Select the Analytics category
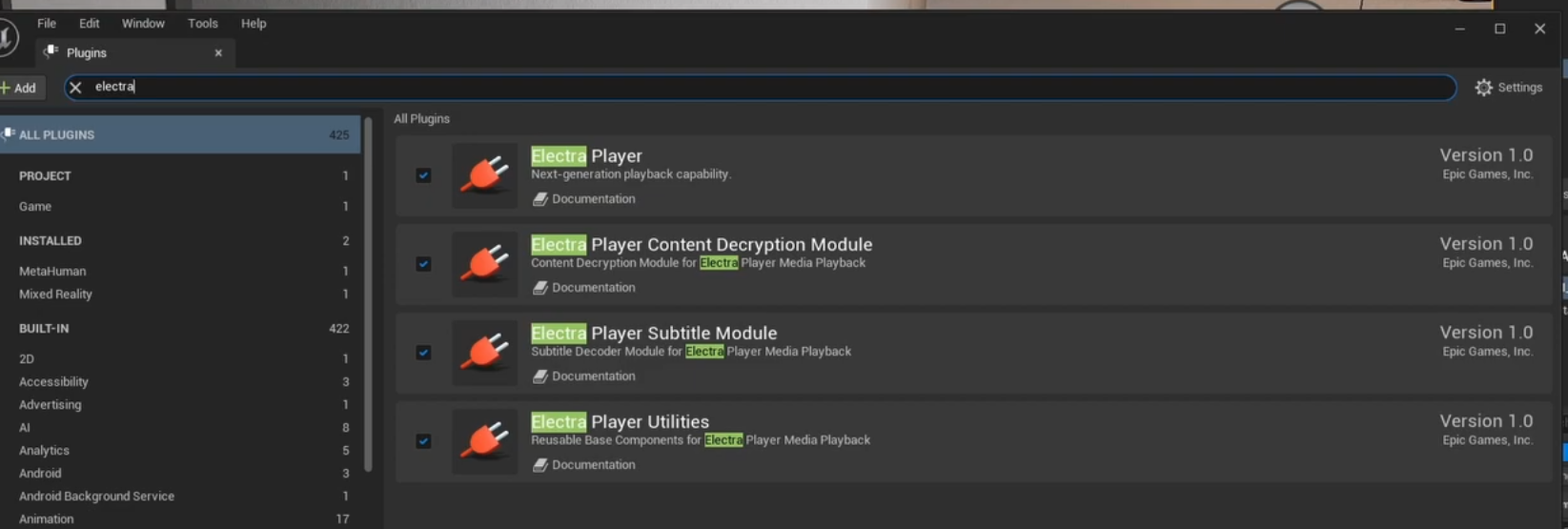 (180, 451)
